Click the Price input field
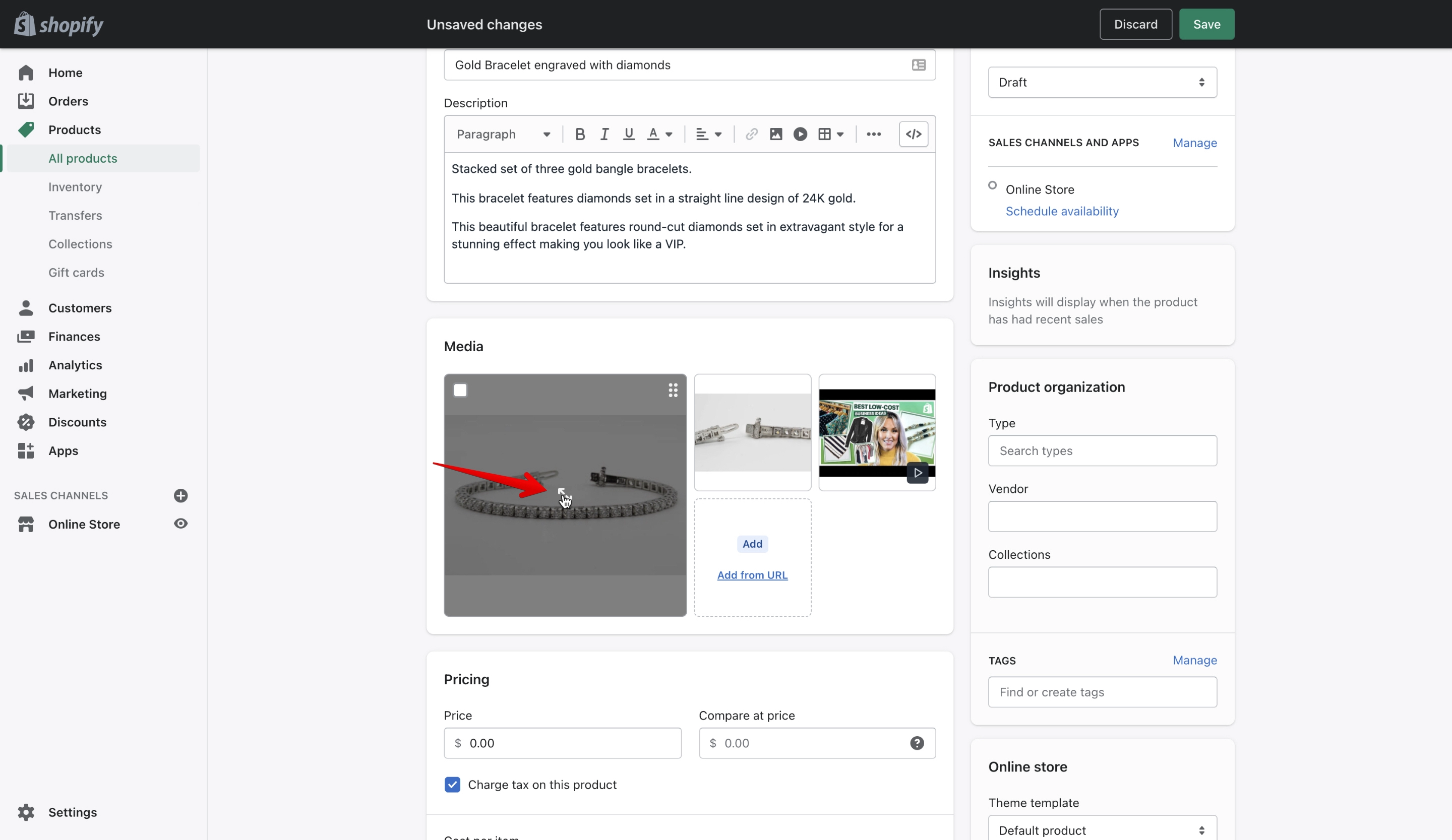The height and width of the screenshot is (840, 1452). click(562, 743)
